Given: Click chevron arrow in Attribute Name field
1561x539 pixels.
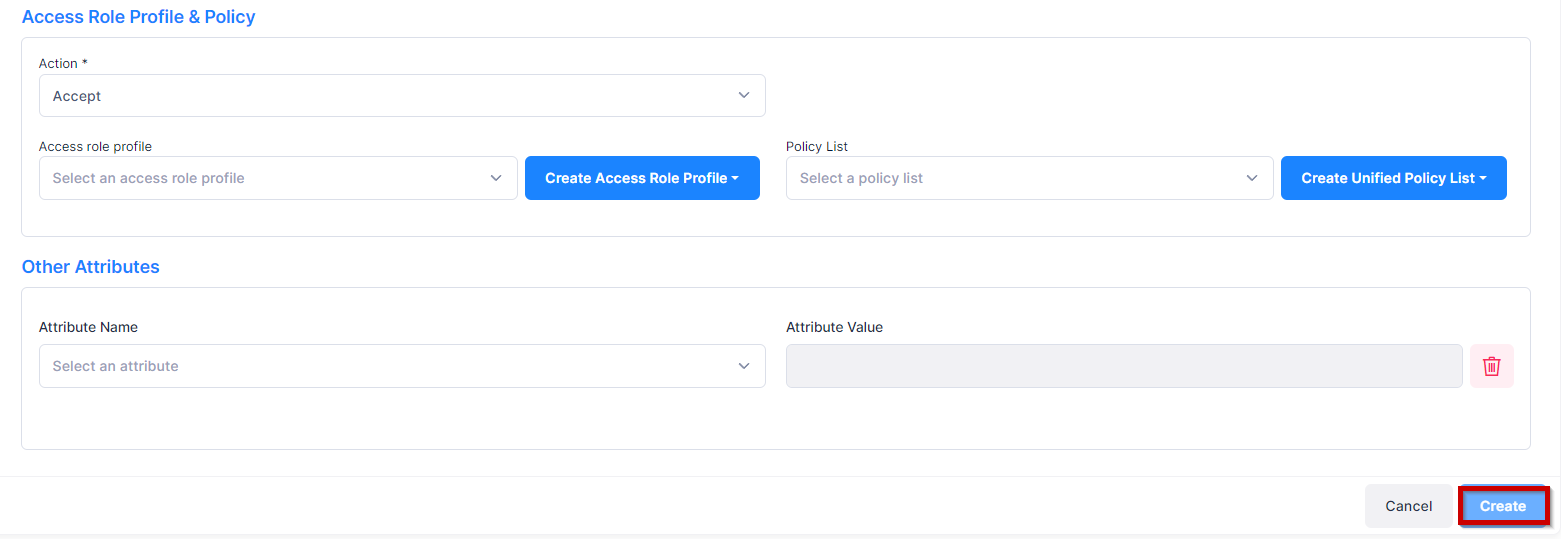Looking at the screenshot, I should tap(743, 366).
